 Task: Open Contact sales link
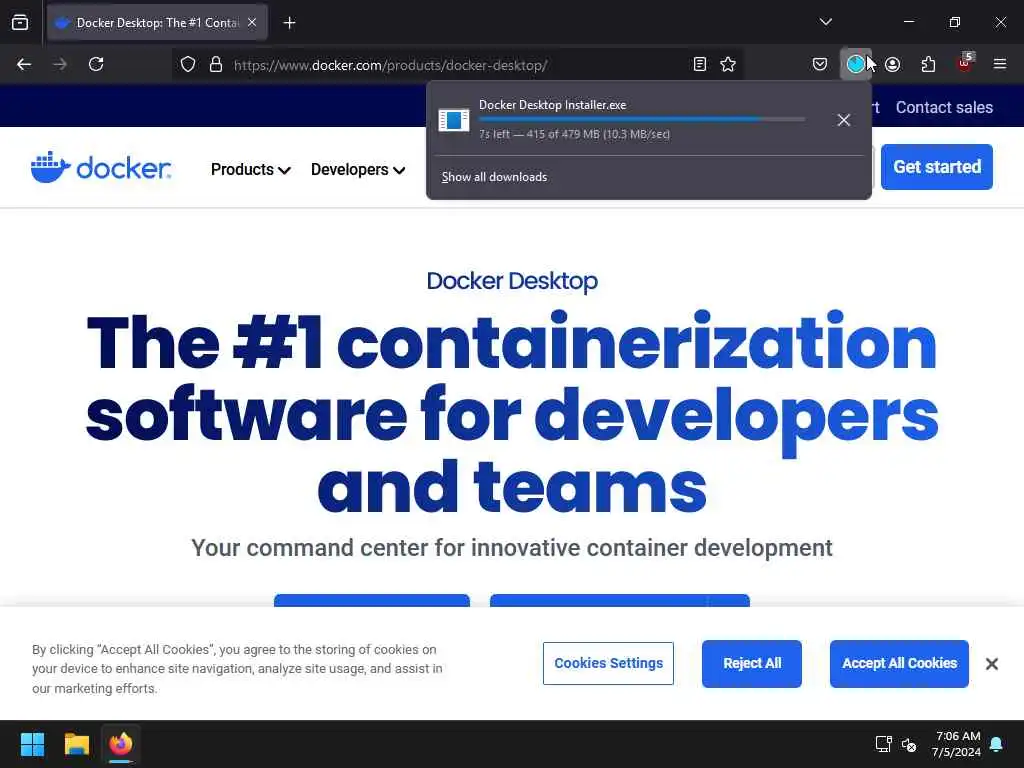click(x=944, y=107)
